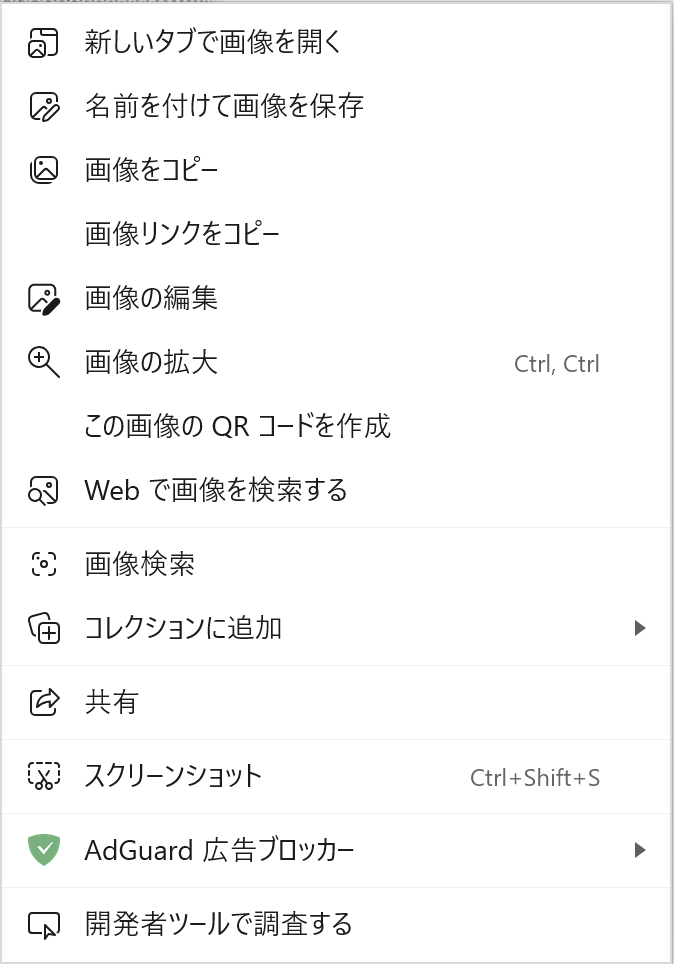
Task: Click the copy image icon
Action: pyautogui.click(x=44, y=170)
